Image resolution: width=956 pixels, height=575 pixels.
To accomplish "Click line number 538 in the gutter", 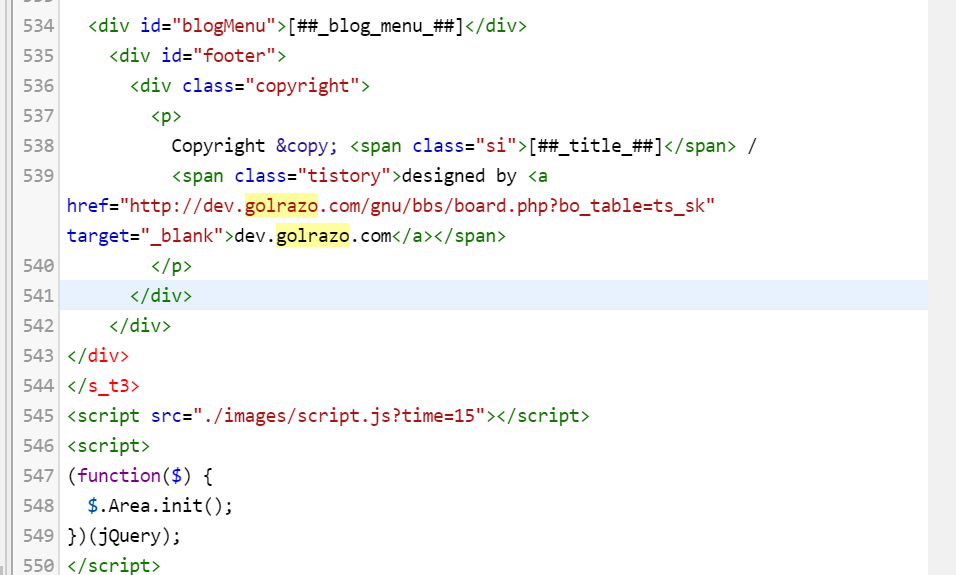I will [x=38, y=146].
